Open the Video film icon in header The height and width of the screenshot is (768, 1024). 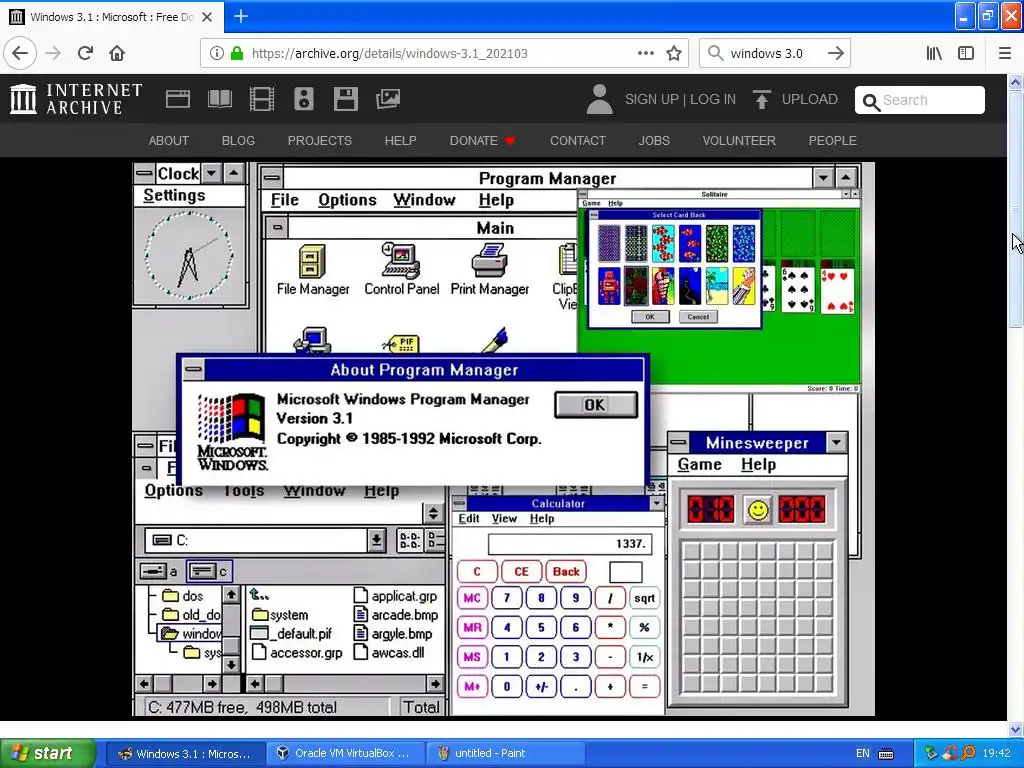click(x=261, y=99)
